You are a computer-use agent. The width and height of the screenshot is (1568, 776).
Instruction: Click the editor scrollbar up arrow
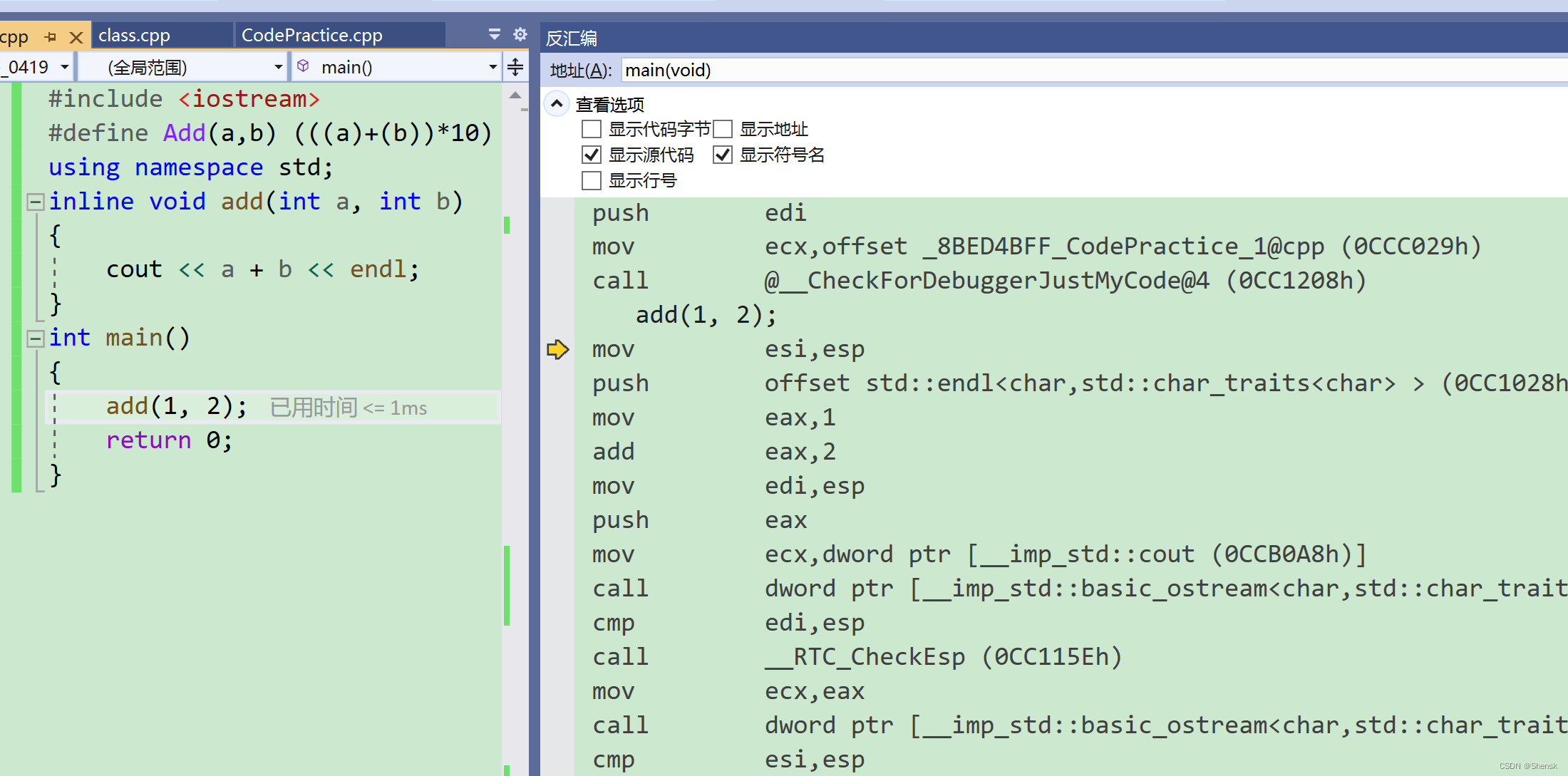click(x=515, y=95)
